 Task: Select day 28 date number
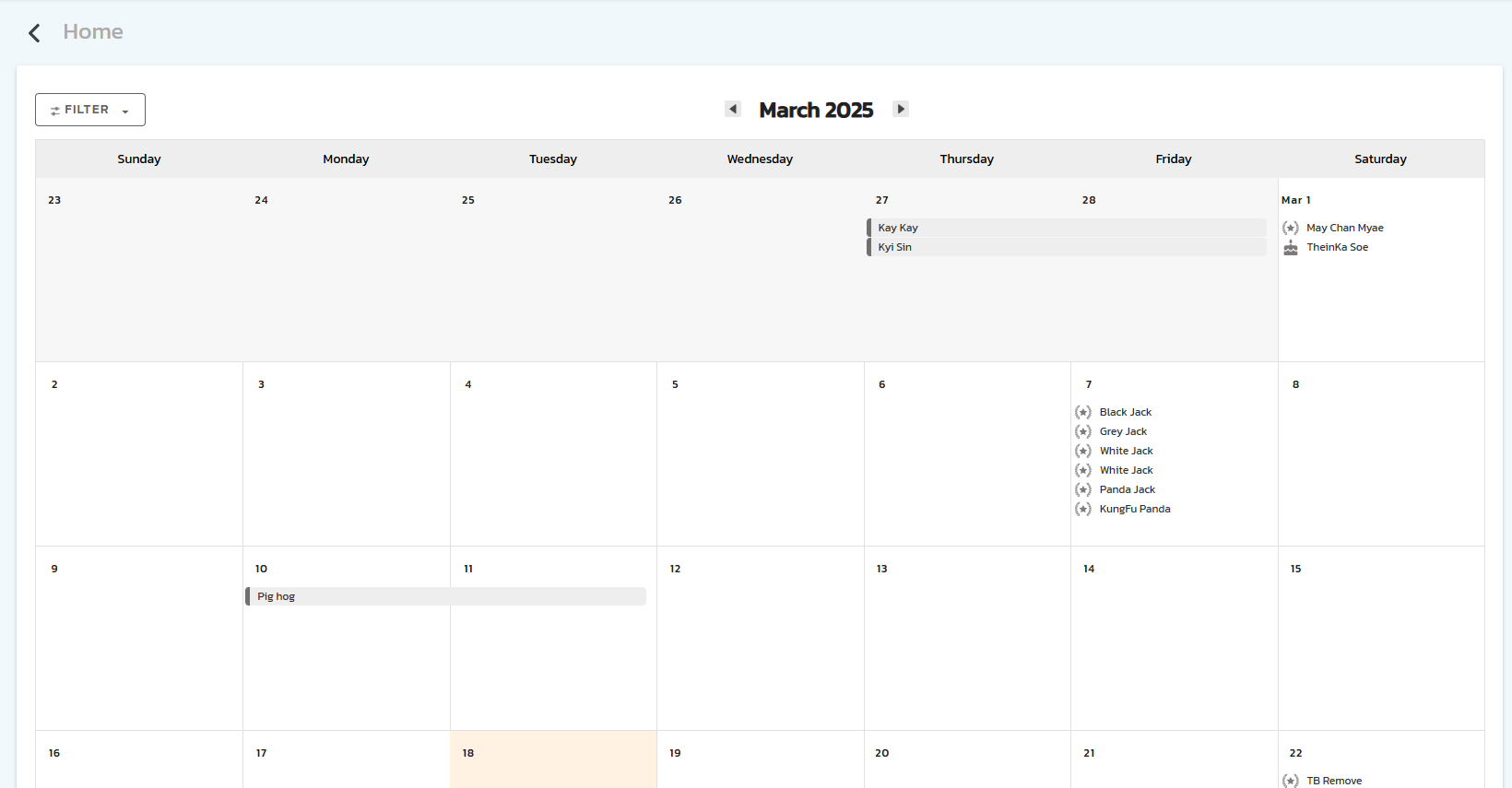coord(1089,200)
